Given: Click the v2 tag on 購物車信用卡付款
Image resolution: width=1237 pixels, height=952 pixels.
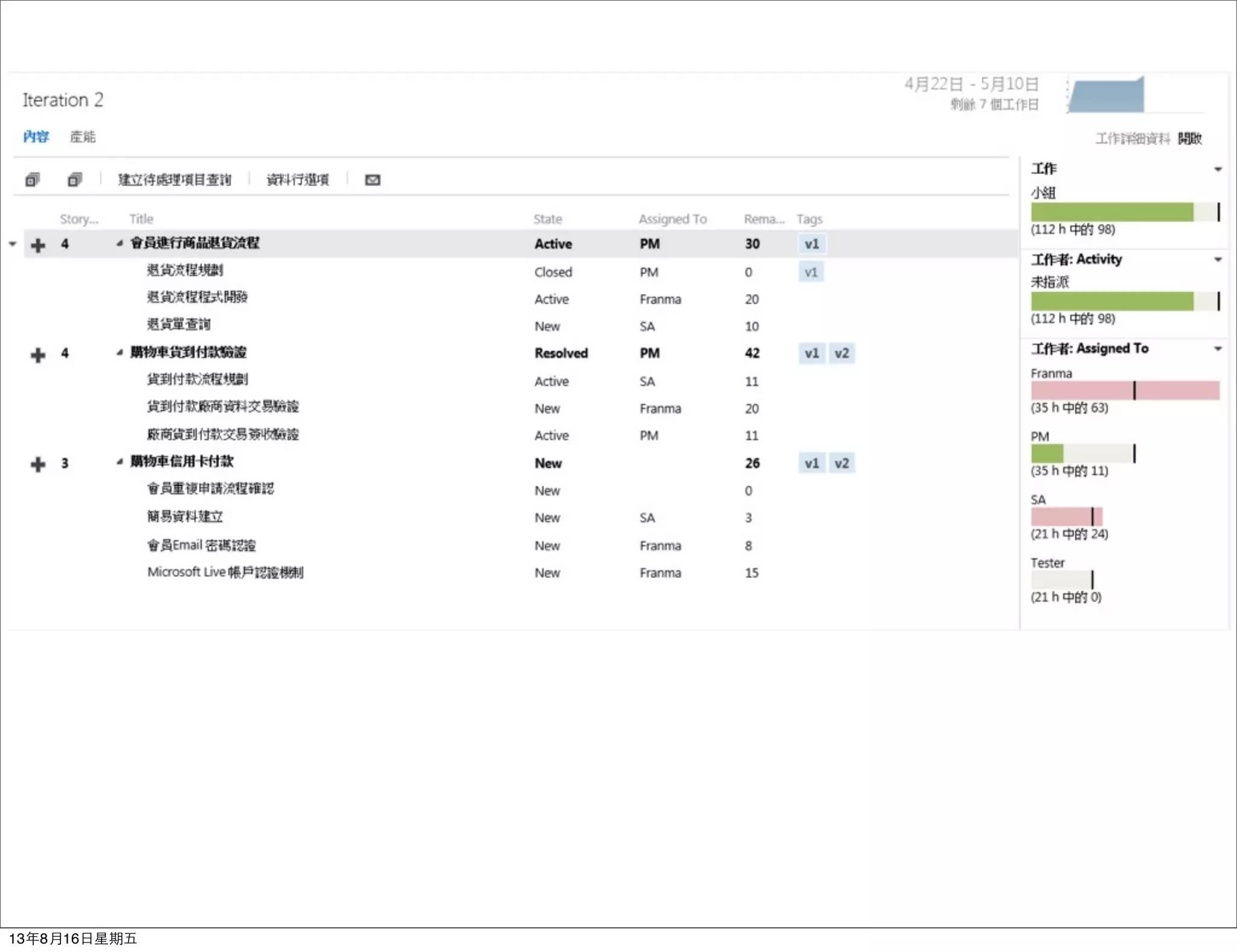Looking at the screenshot, I should coord(841,463).
